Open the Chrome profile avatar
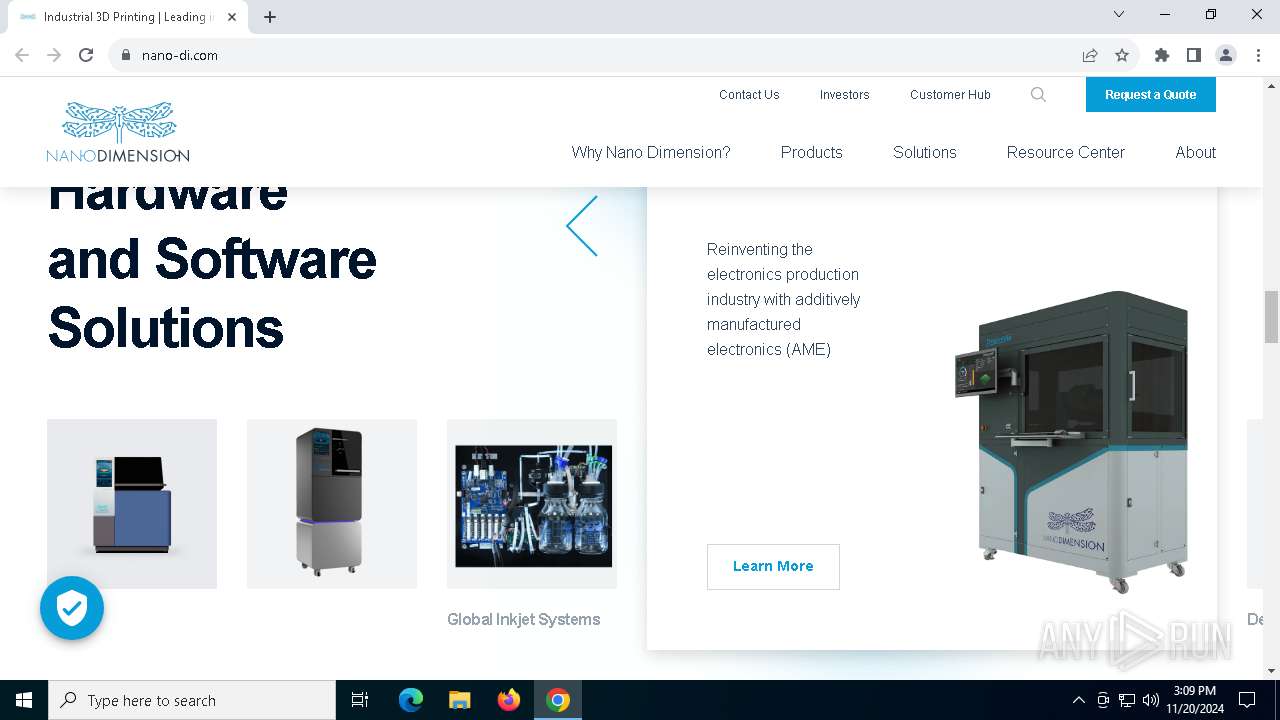The height and width of the screenshot is (720, 1280). coord(1226,55)
